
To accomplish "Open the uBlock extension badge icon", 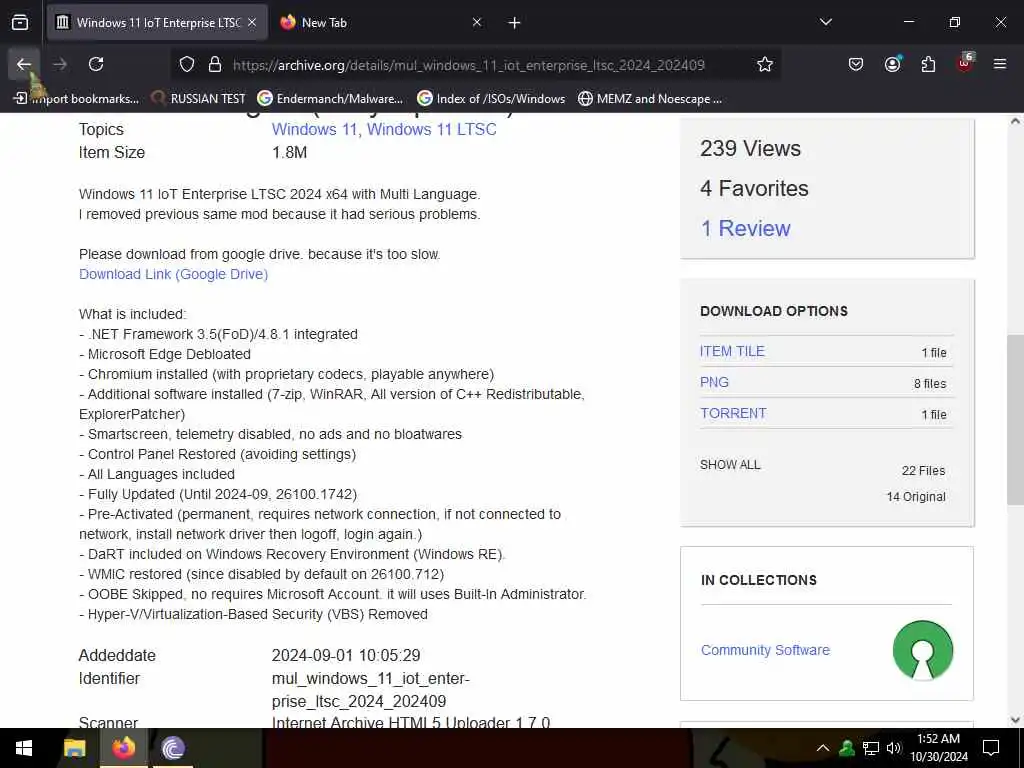I will [x=965, y=63].
